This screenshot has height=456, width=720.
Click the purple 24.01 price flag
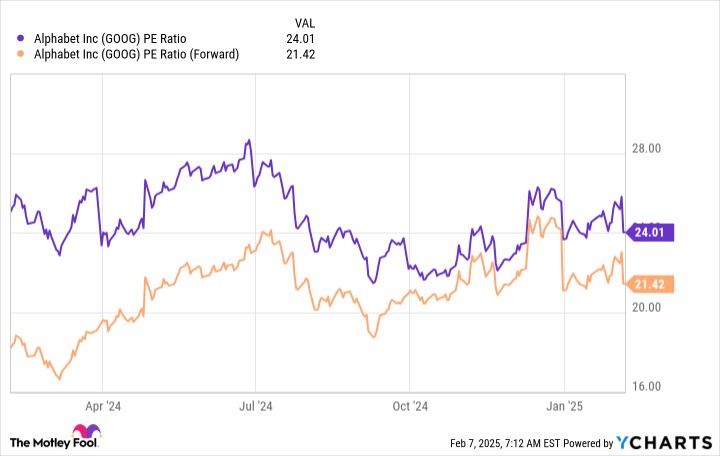pos(649,232)
